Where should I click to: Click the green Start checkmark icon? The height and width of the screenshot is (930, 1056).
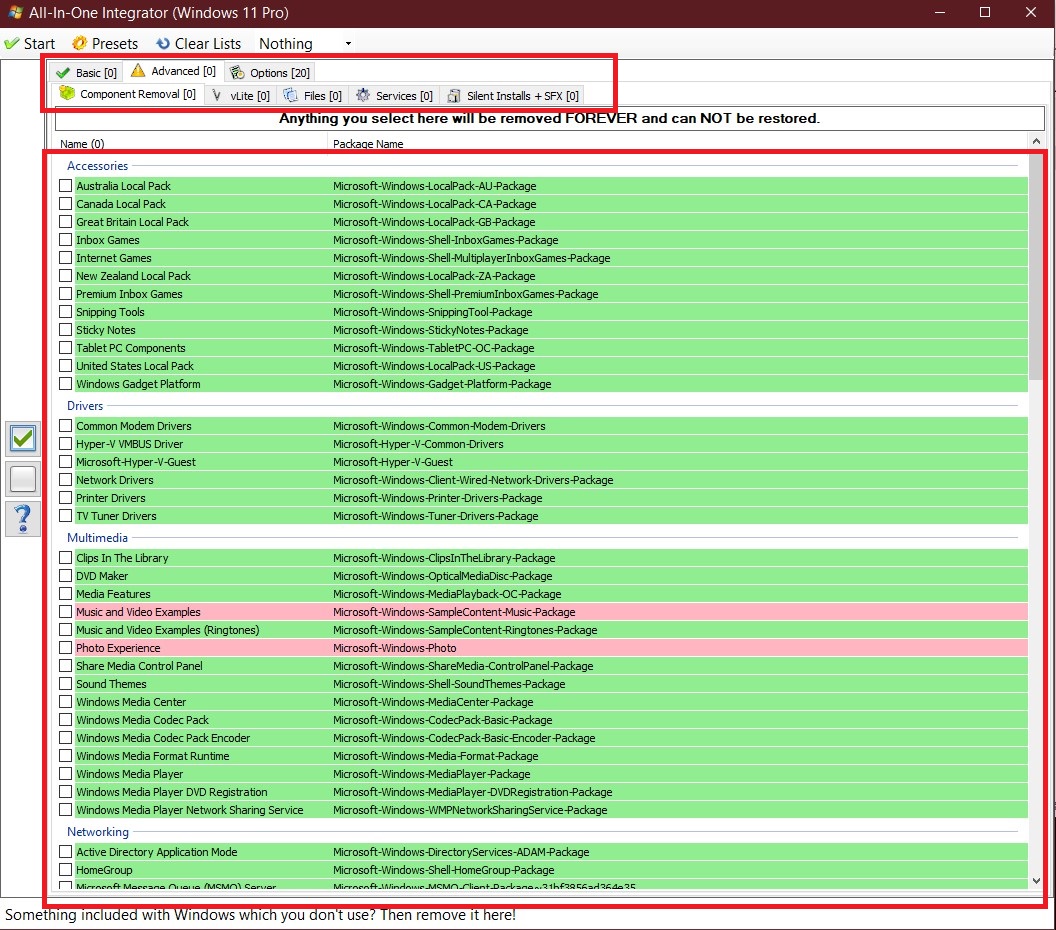tap(11, 44)
